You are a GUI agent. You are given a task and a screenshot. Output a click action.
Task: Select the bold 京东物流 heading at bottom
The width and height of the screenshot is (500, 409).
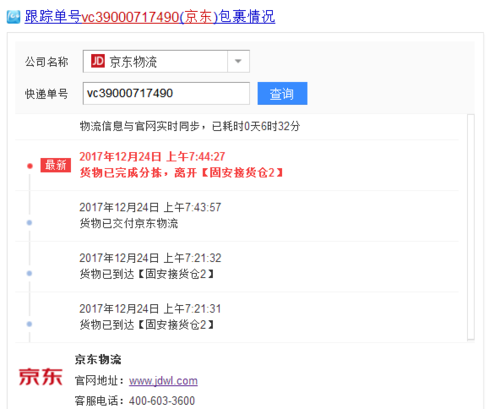98,359
